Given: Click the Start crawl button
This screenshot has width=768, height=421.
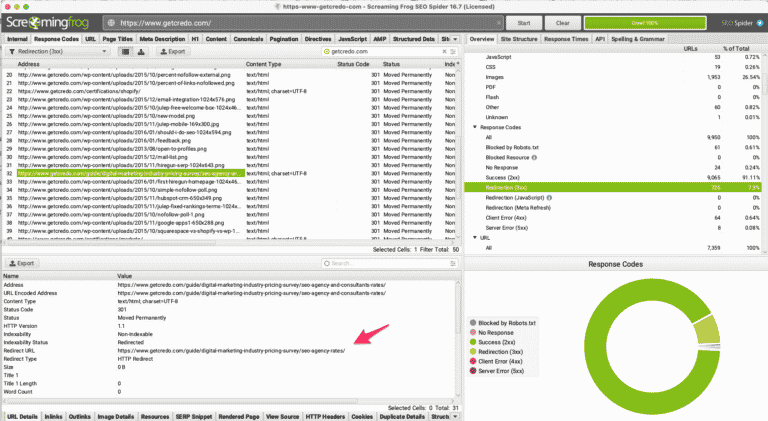Looking at the screenshot, I should click(524, 23).
